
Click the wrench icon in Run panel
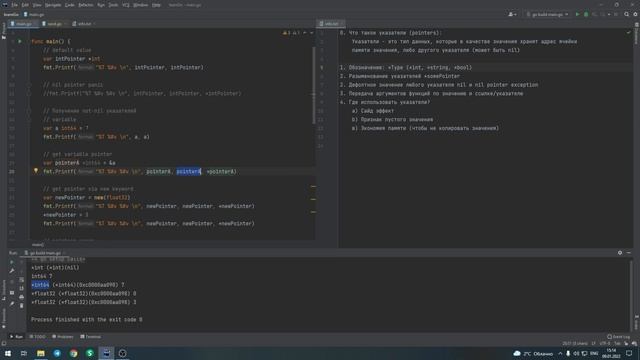(x=12, y=271)
